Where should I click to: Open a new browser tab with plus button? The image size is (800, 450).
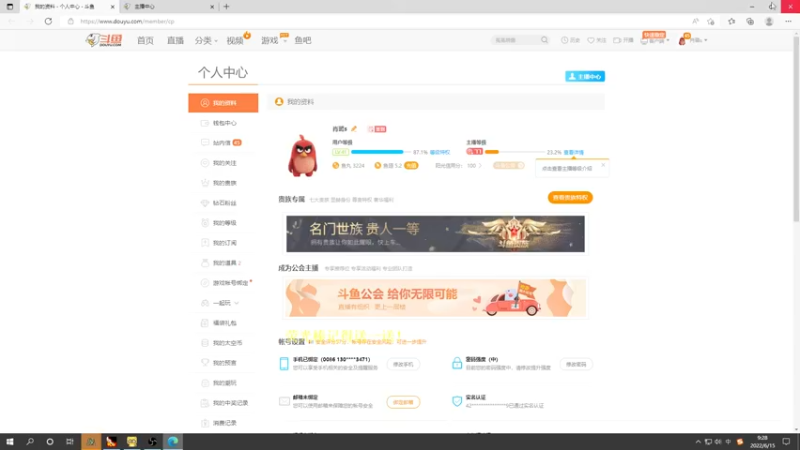click(x=227, y=7)
